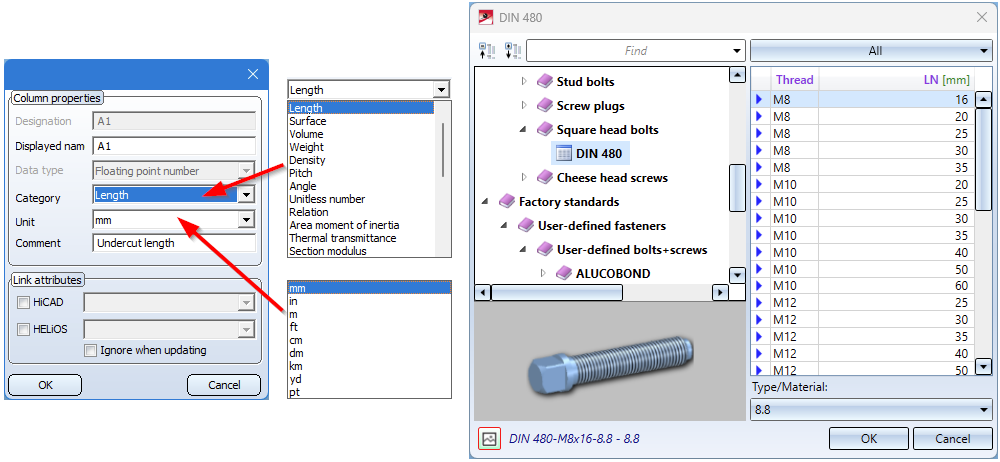Open the Unit dropdown showing mm
This screenshot has height=462, width=1000.
point(246,220)
